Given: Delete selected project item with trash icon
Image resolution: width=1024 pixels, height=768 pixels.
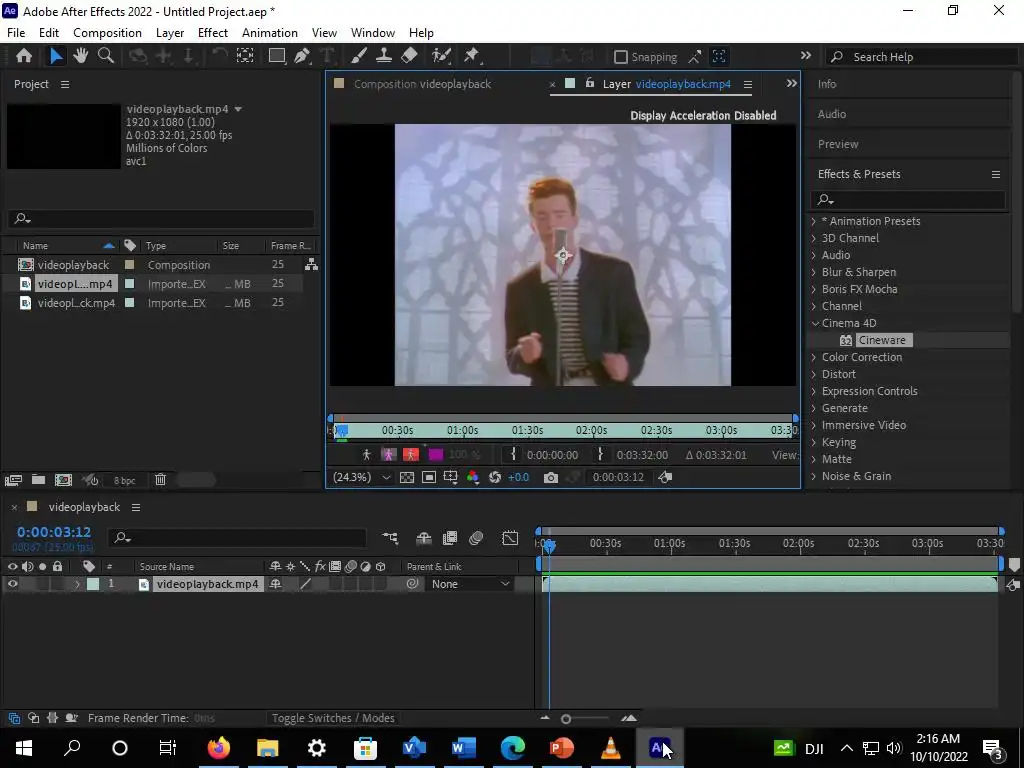Looking at the screenshot, I should point(160,480).
